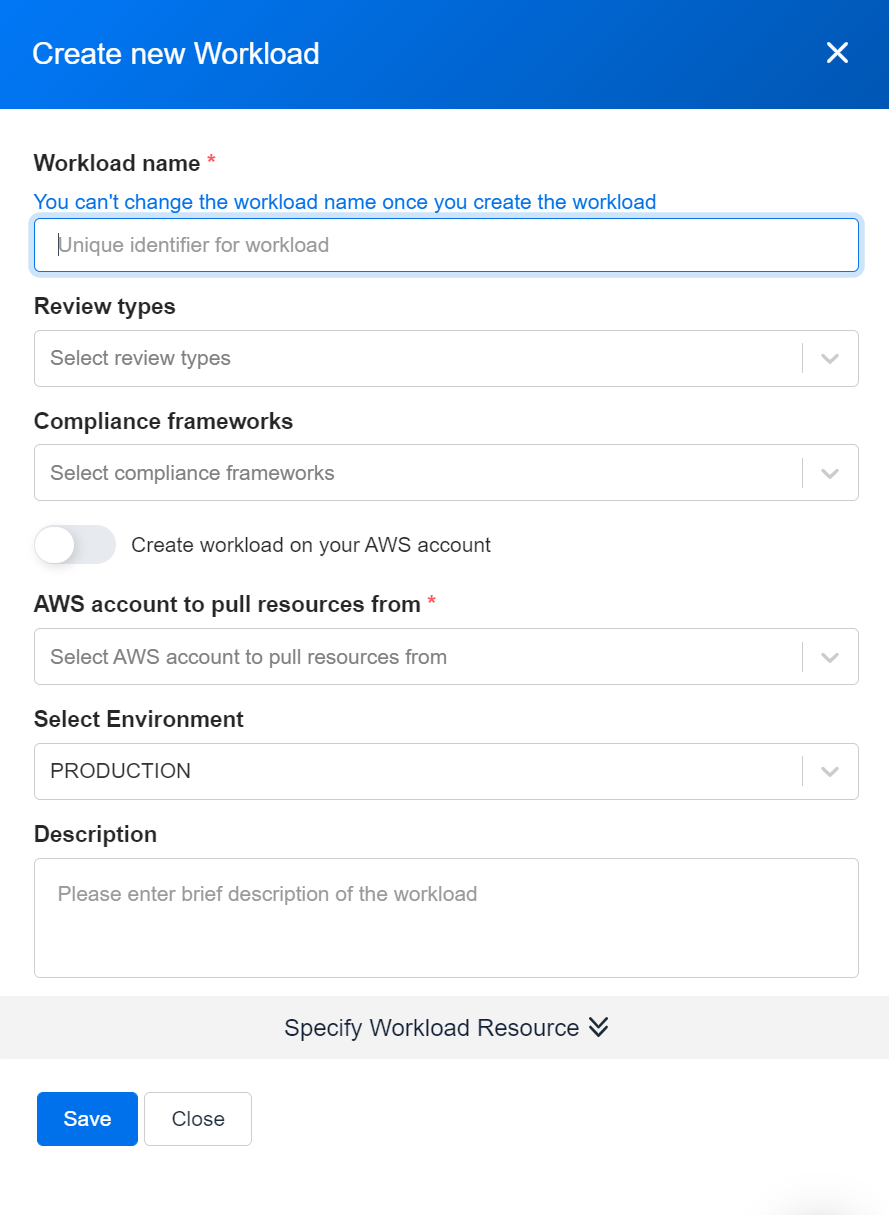This screenshot has width=889, height=1215.
Task: Open the AWS account chevron icon
Action: (830, 656)
